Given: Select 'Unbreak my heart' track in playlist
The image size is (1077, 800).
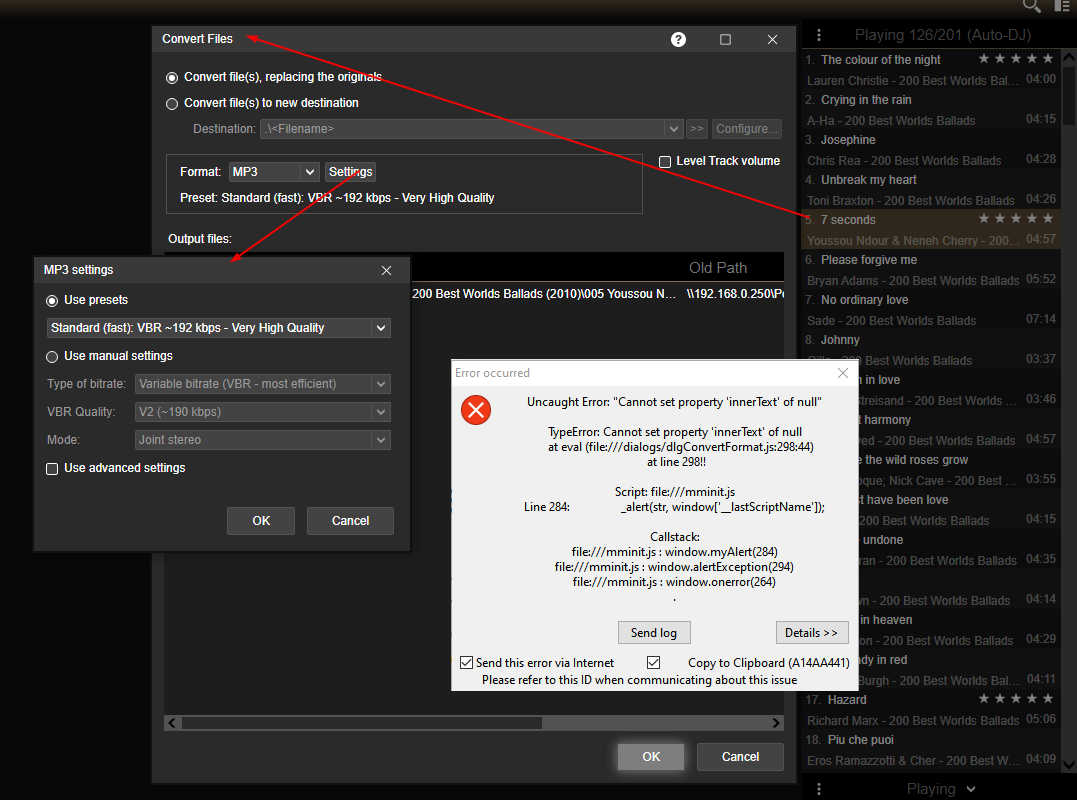Looking at the screenshot, I should click(x=868, y=180).
